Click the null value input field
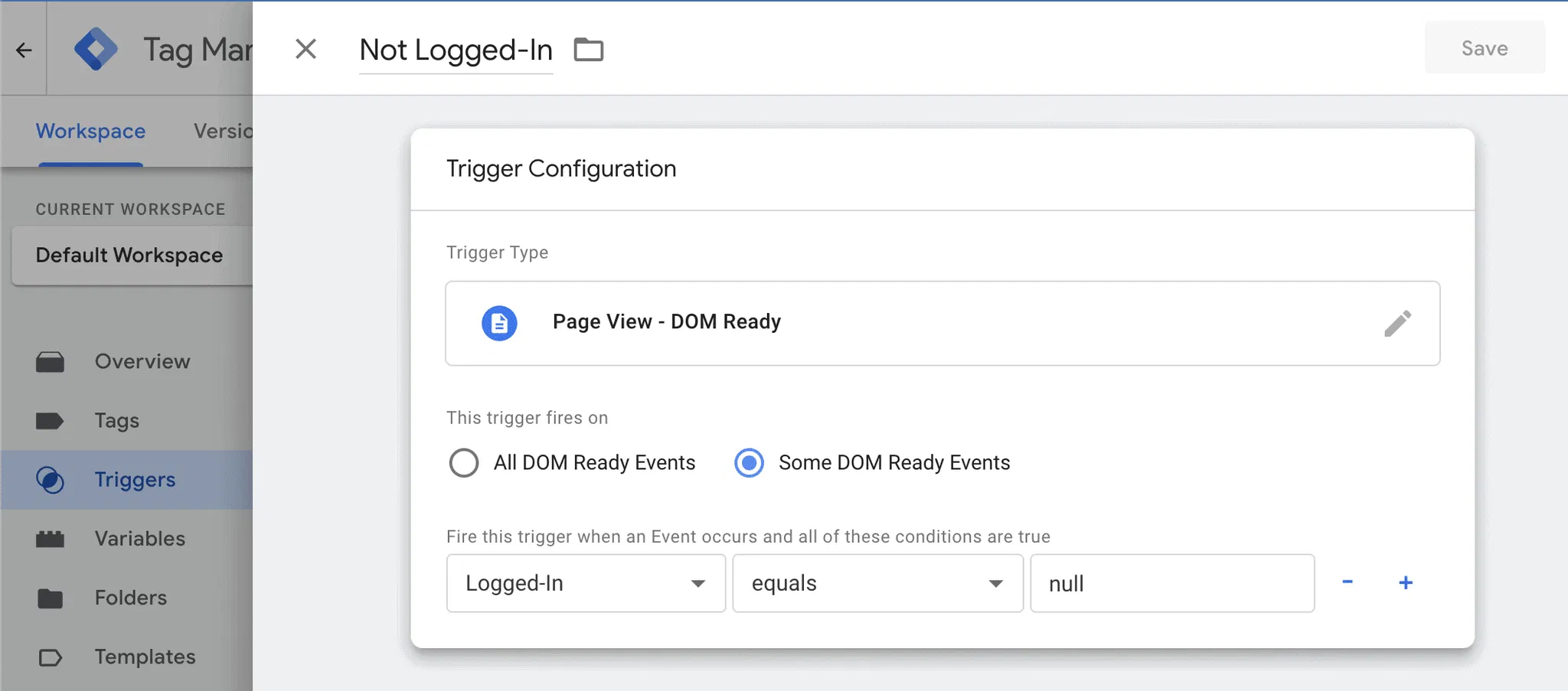 [x=1171, y=583]
